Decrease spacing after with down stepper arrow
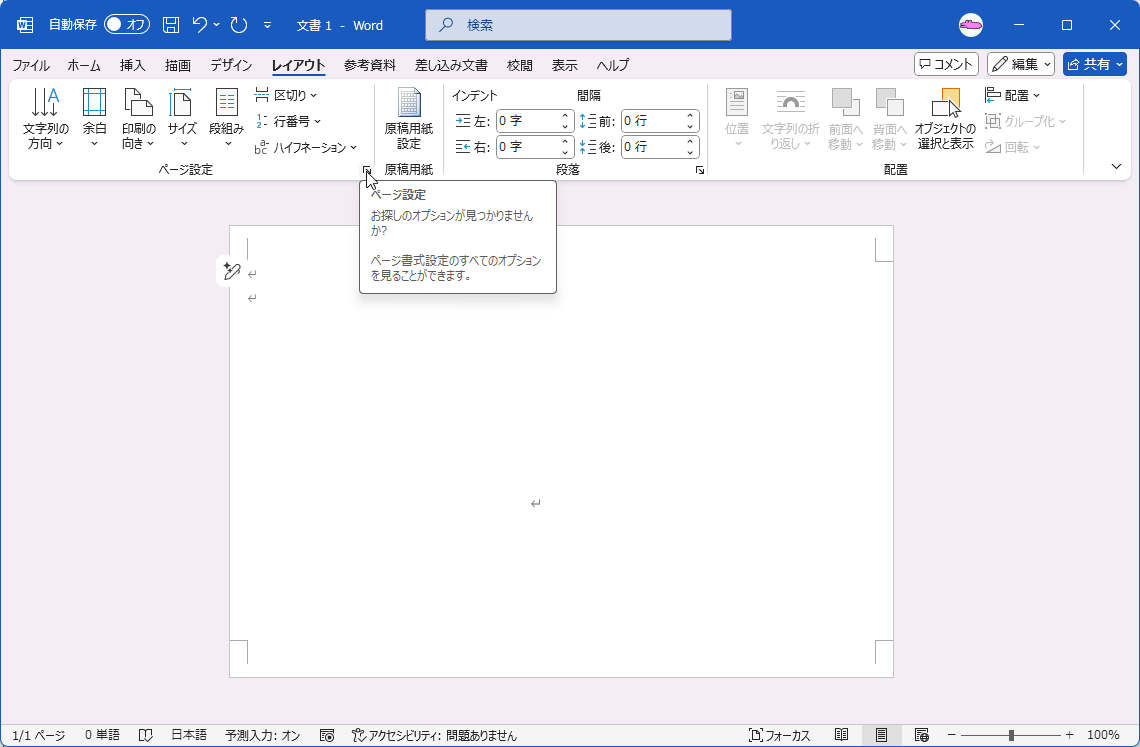The image size is (1140, 747). (x=691, y=153)
